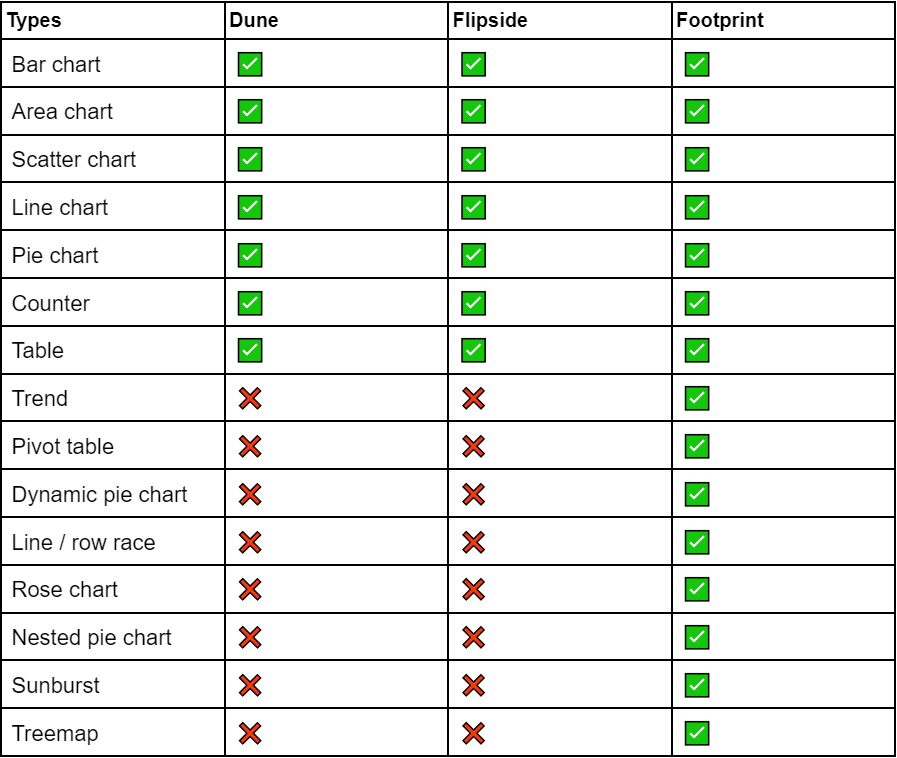This screenshot has height=758, width=897.
Task: Click the red X for Flipside Pivot table
Action: point(472,447)
